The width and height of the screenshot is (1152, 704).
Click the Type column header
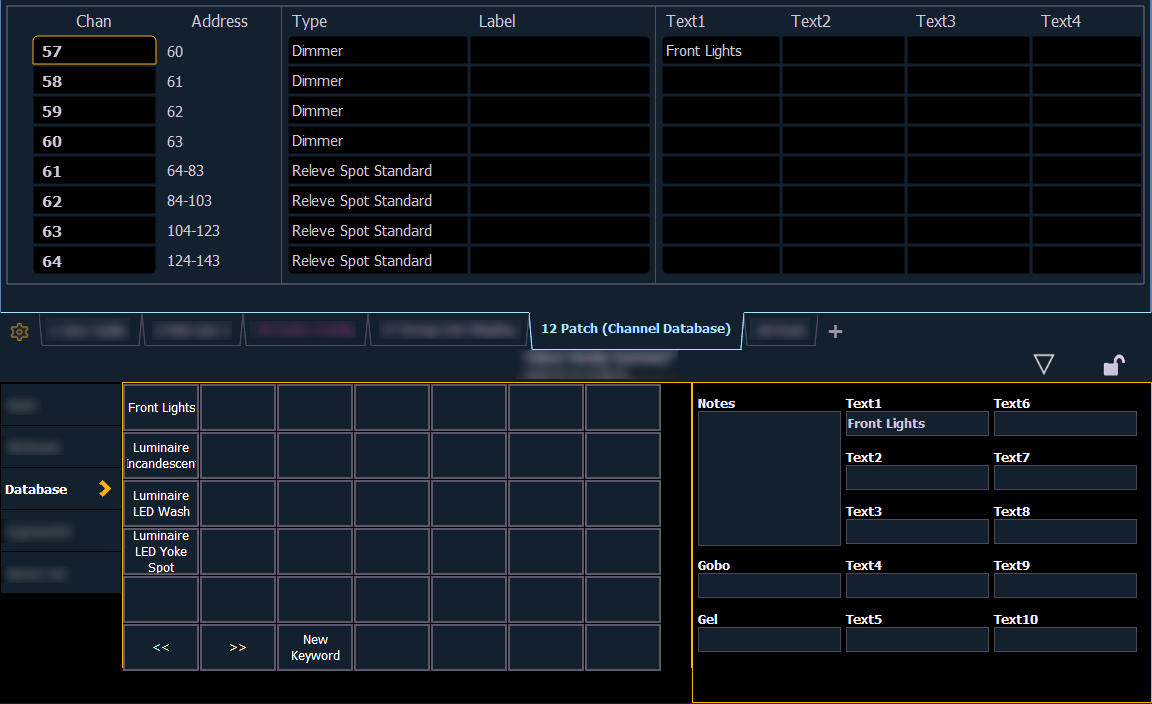[x=309, y=21]
